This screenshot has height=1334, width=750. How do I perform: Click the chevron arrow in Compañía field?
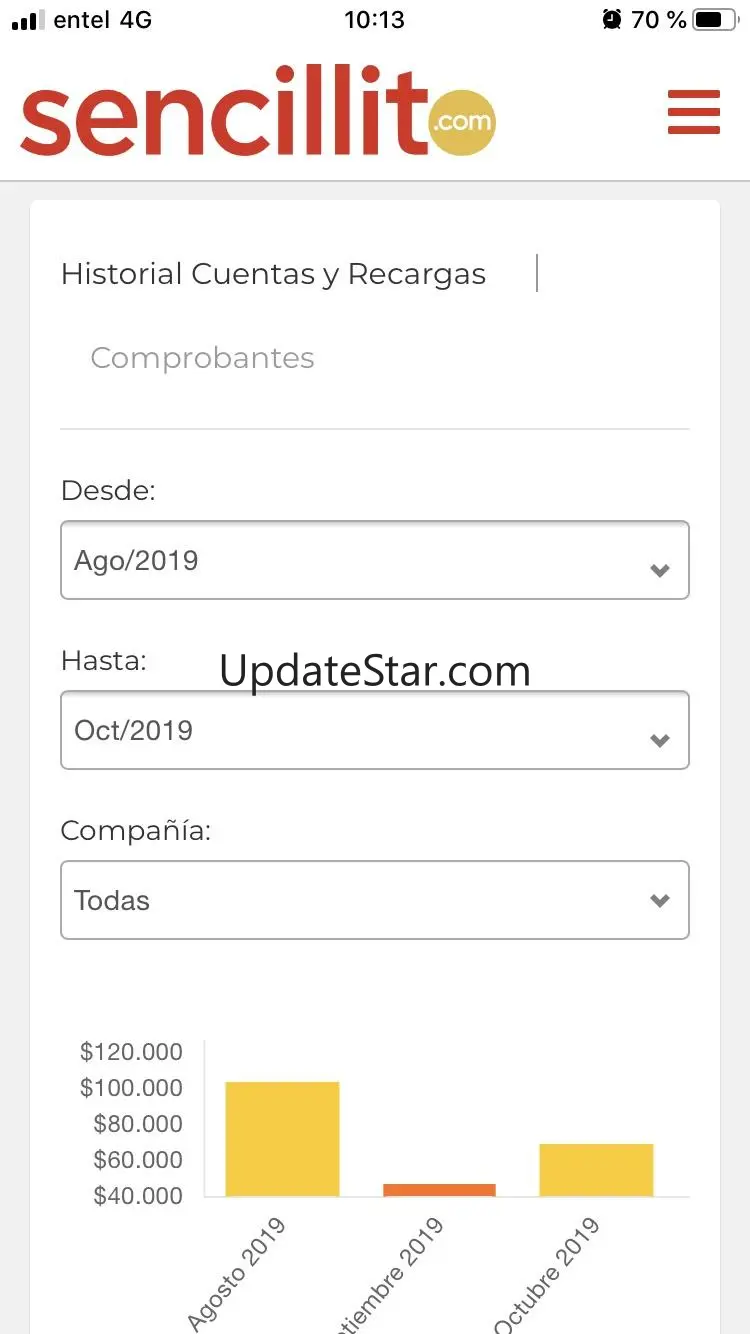[x=659, y=901]
